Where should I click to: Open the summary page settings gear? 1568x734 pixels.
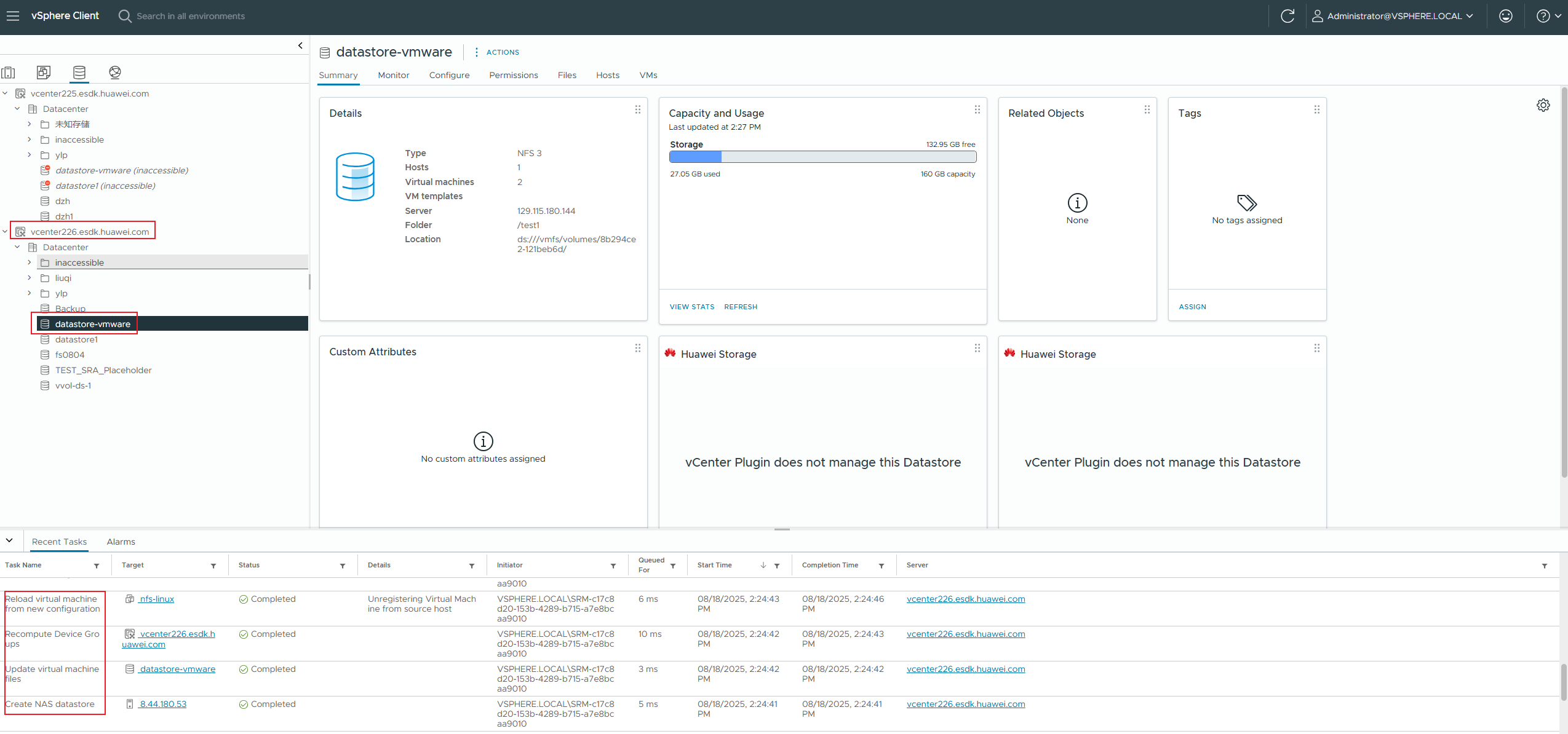click(x=1543, y=105)
